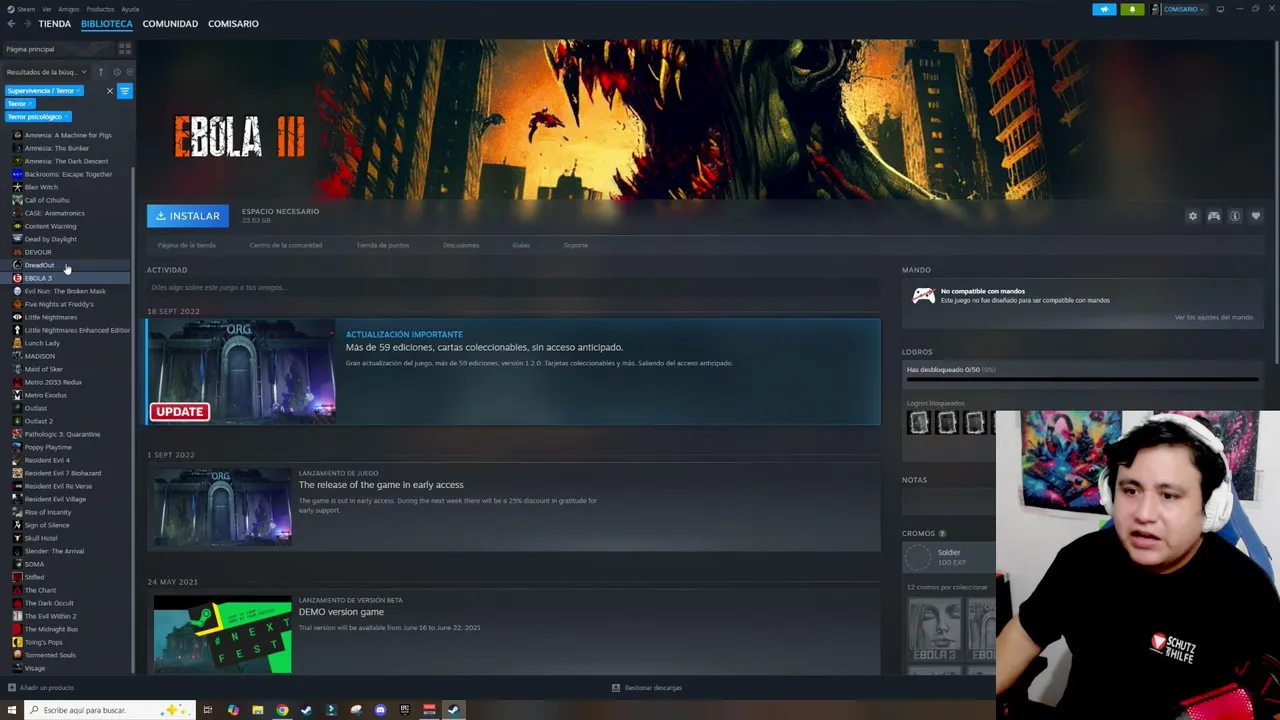Screen dimensions: 1280x720
Task: Click the activity comment input field
Action: tap(513, 288)
